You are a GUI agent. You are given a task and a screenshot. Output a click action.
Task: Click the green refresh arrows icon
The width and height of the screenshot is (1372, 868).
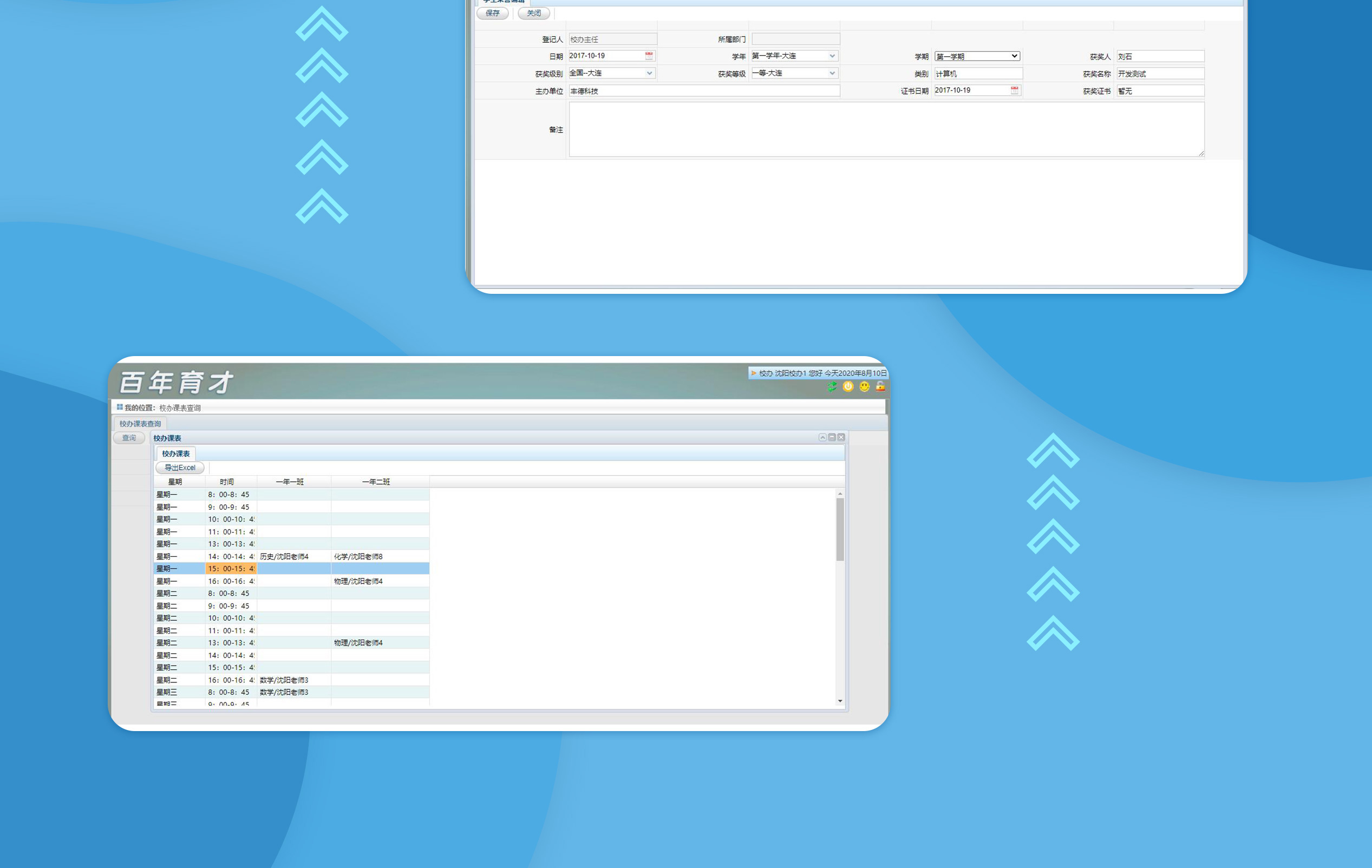click(x=832, y=387)
